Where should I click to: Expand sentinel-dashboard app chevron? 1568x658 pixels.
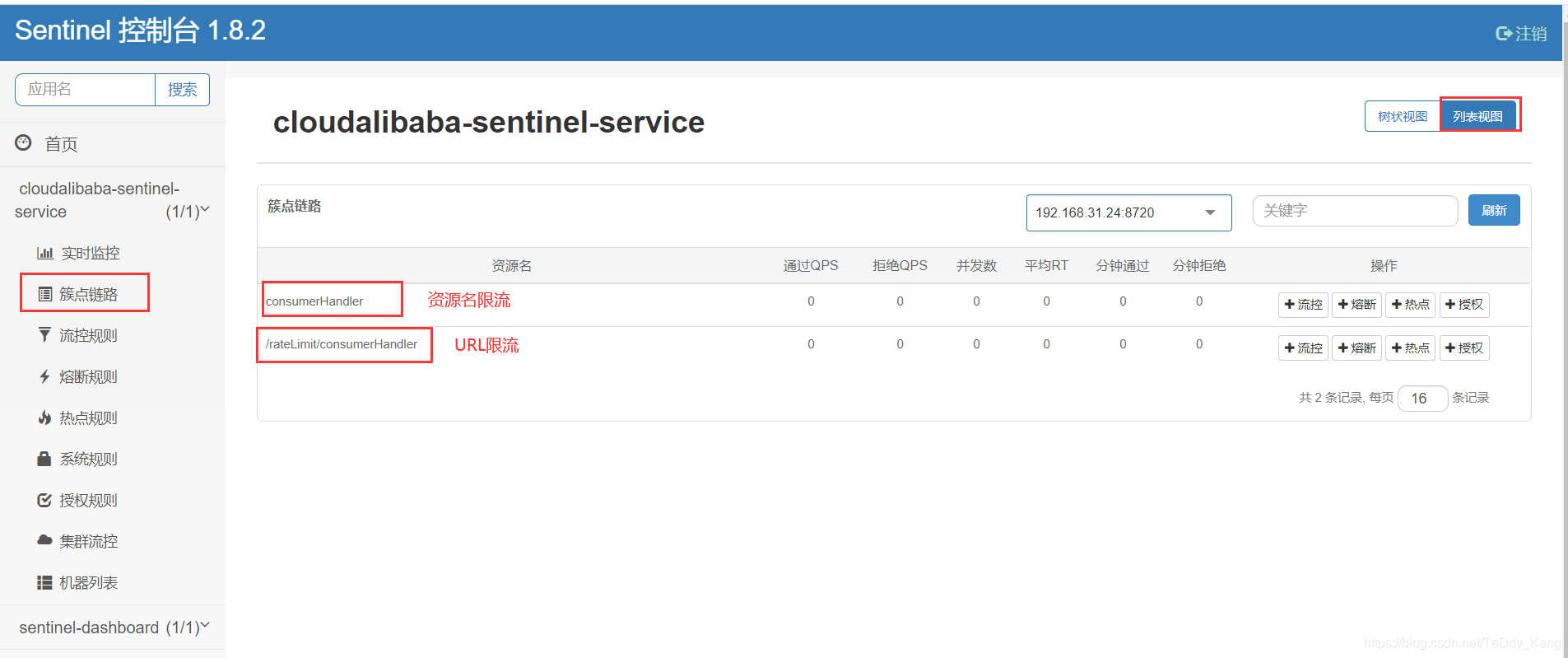[205, 626]
